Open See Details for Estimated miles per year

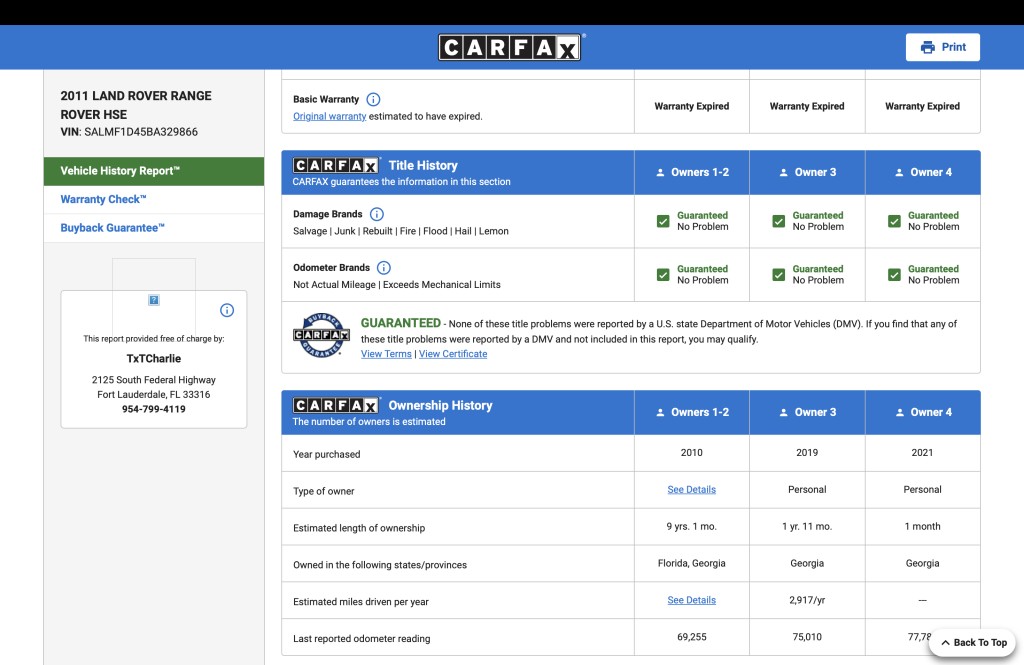click(692, 600)
